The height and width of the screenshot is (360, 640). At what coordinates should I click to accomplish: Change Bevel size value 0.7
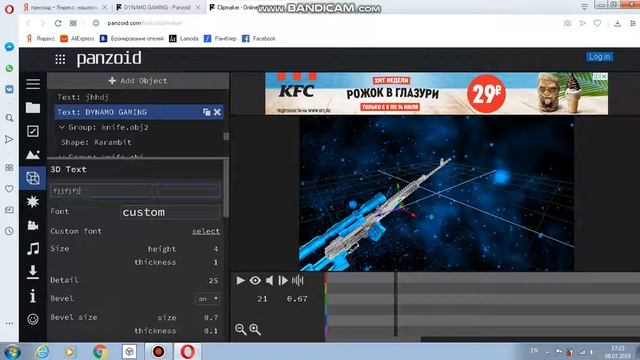point(211,318)
